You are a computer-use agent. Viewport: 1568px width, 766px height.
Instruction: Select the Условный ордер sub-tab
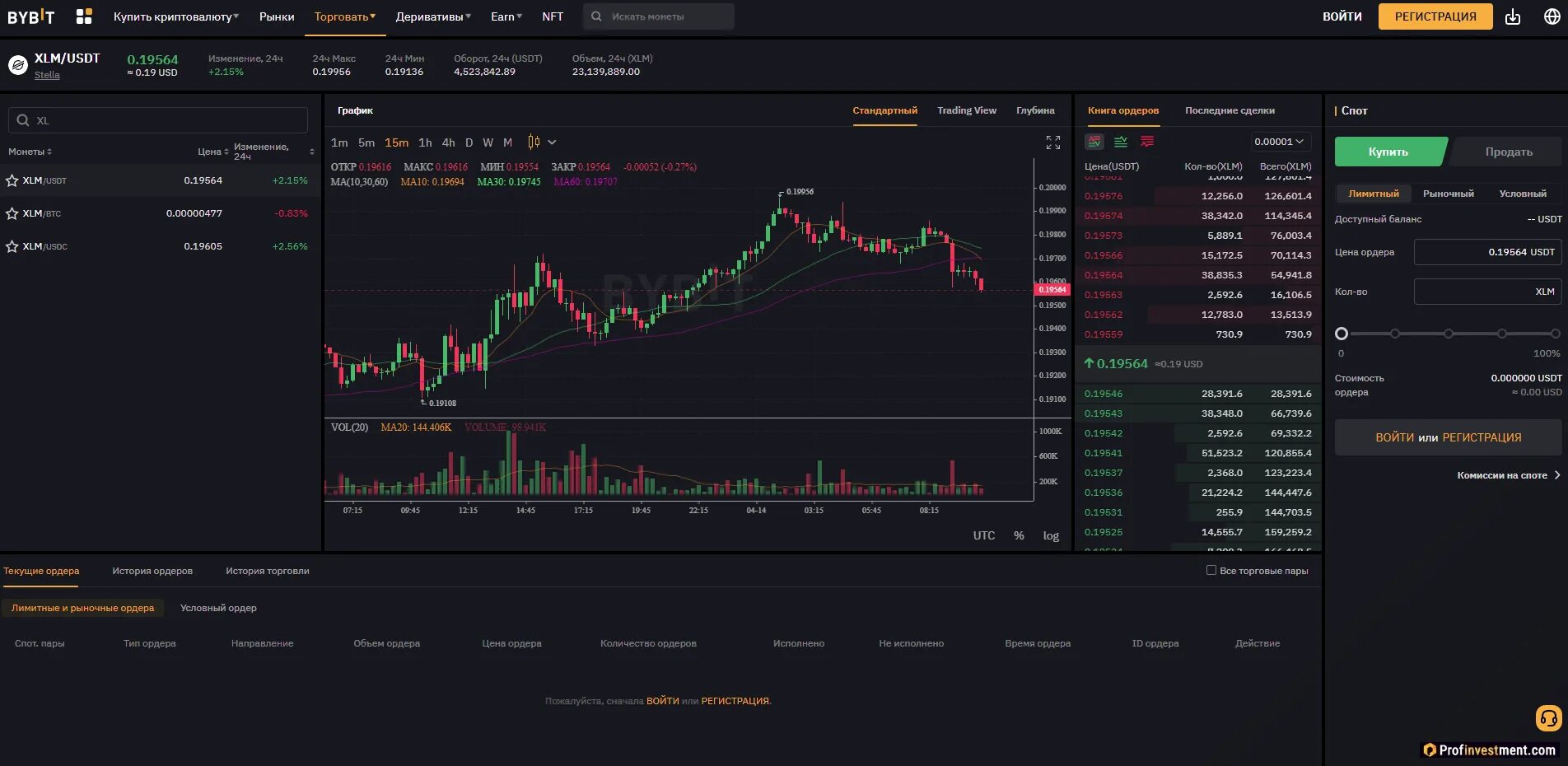pyautogui.click(x=218, y=608)
